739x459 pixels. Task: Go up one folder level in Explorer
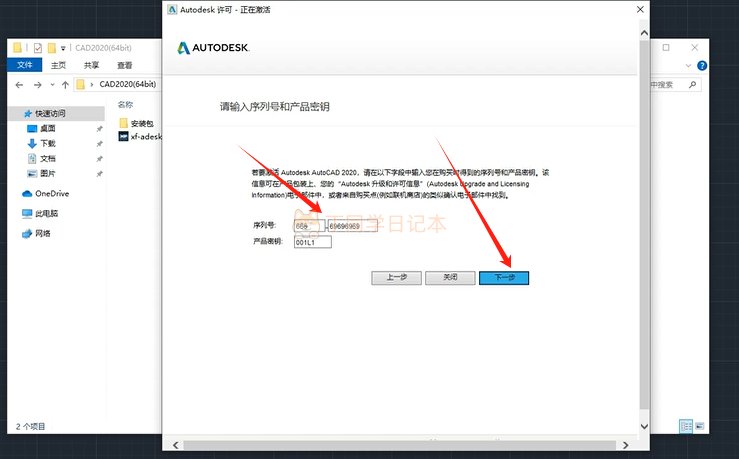click(x=65, y=85)
